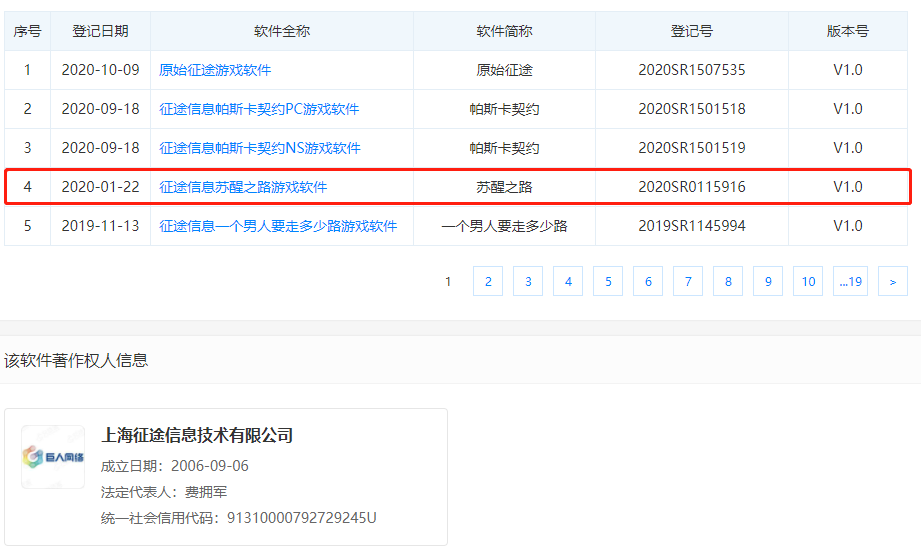Open 上海征途信息技术有限公司 company name

click(x=197, y=435)
